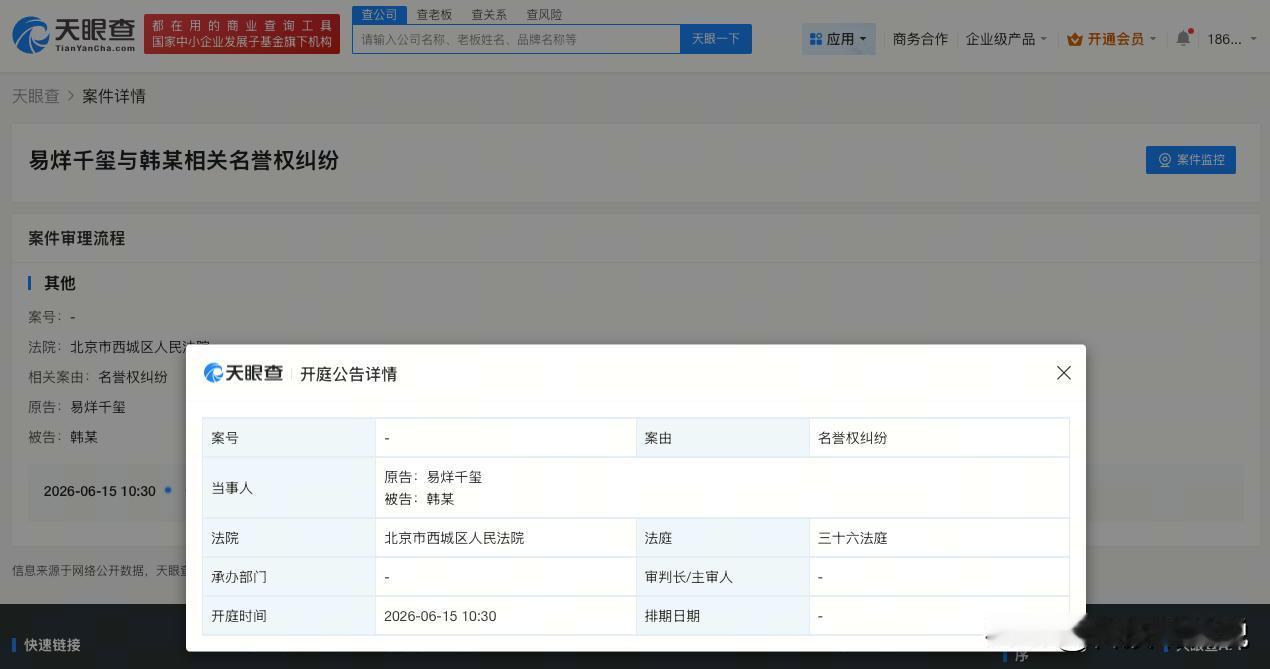Click the red promotional banner
The width and height of the screenshot is (1270, 669).
tap(242, 34)
